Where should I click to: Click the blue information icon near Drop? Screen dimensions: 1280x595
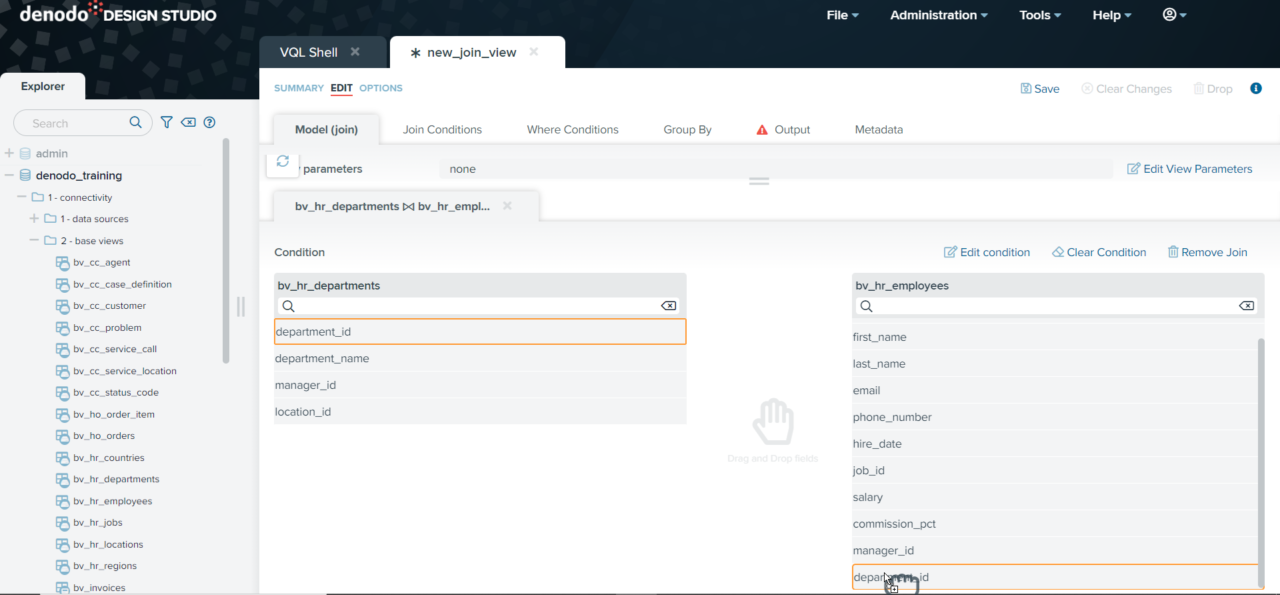(1256, 89)
